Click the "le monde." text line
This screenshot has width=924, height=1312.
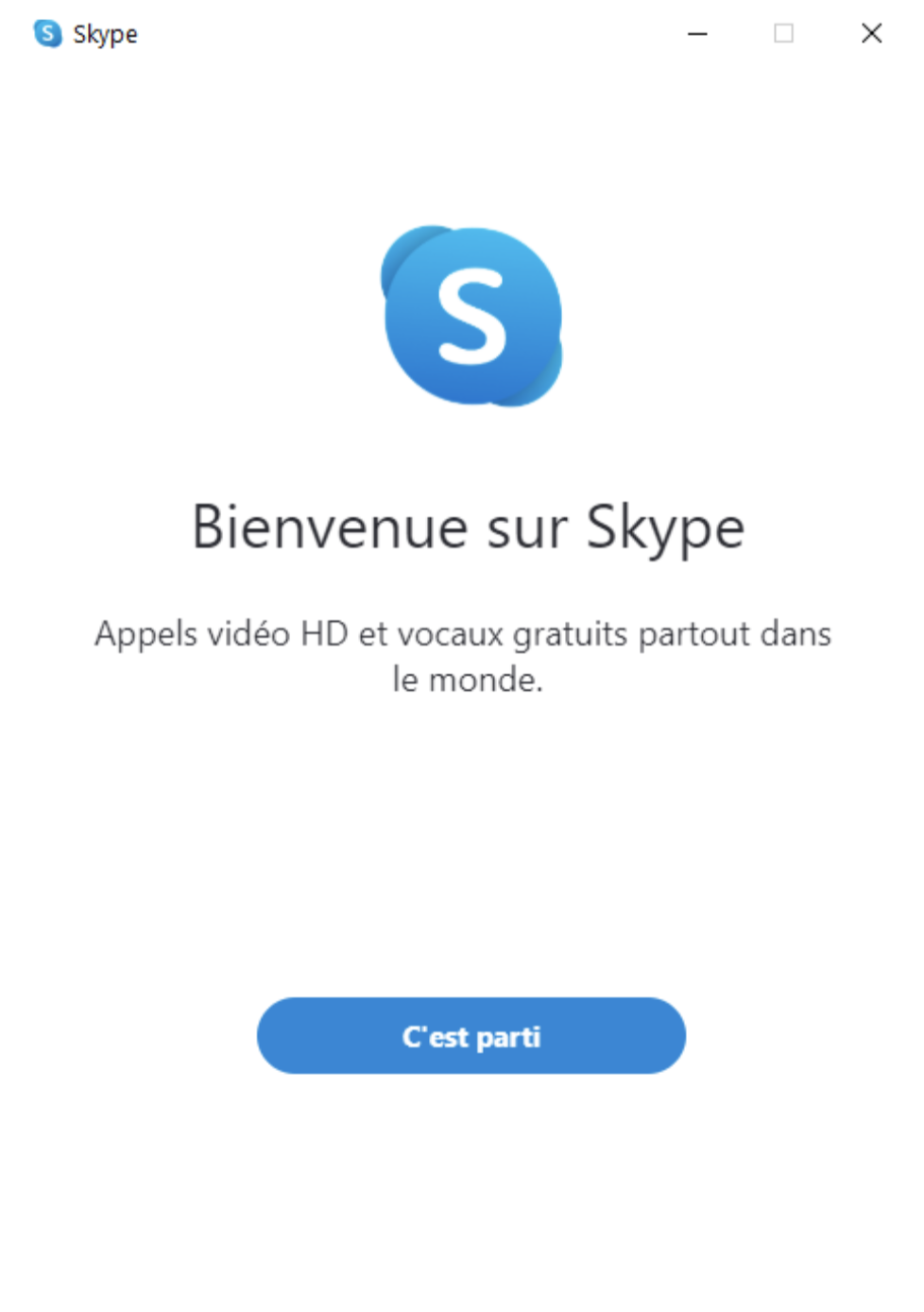[468, 680]
